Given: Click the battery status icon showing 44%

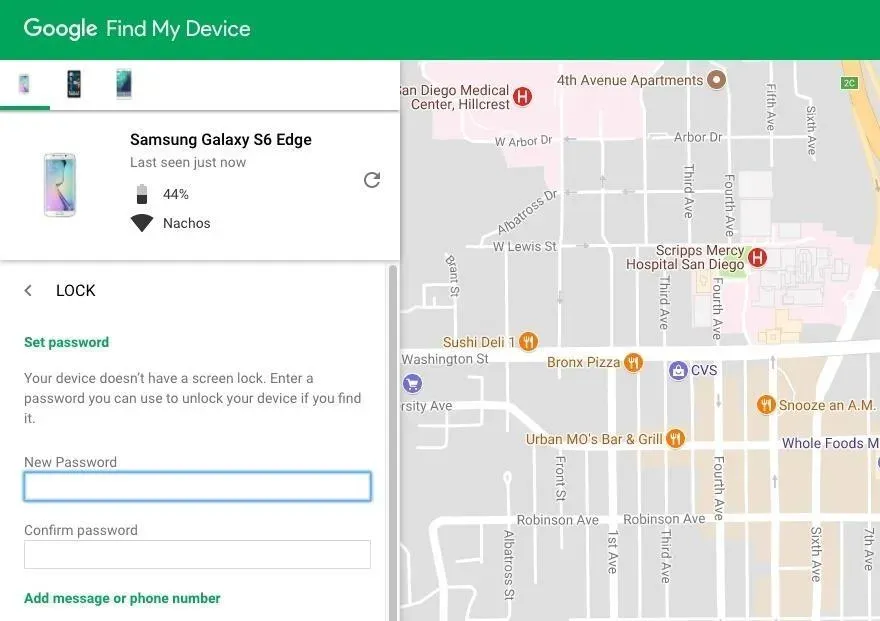Looking at the screenshot, I should tap(143, 193).
